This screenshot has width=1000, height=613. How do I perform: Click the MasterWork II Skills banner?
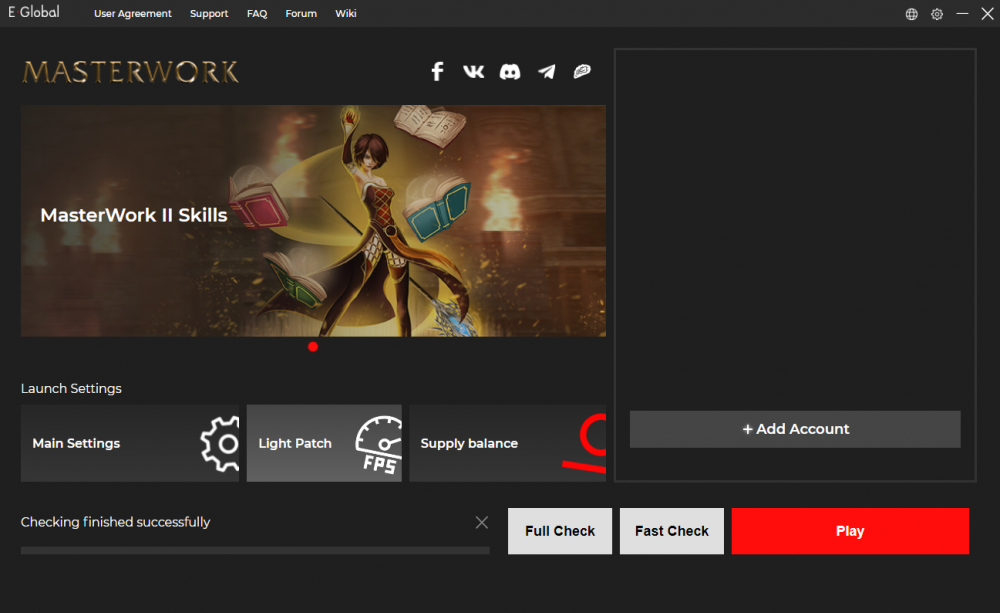pos(313,221)
